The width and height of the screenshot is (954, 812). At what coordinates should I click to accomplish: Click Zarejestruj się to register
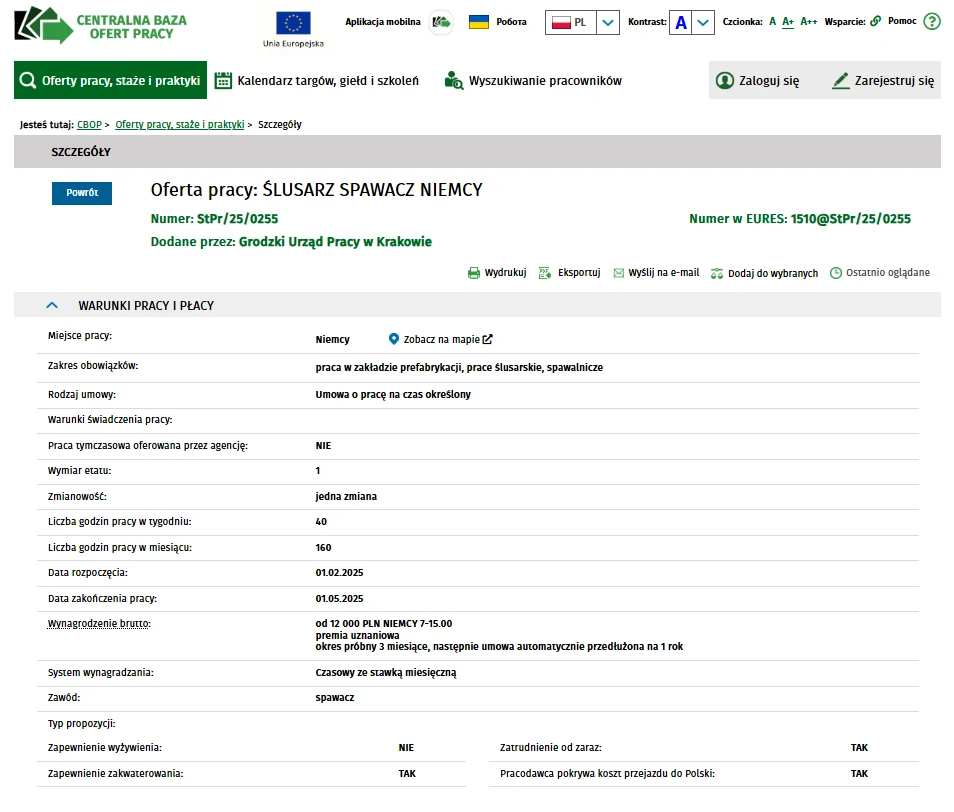883,81
